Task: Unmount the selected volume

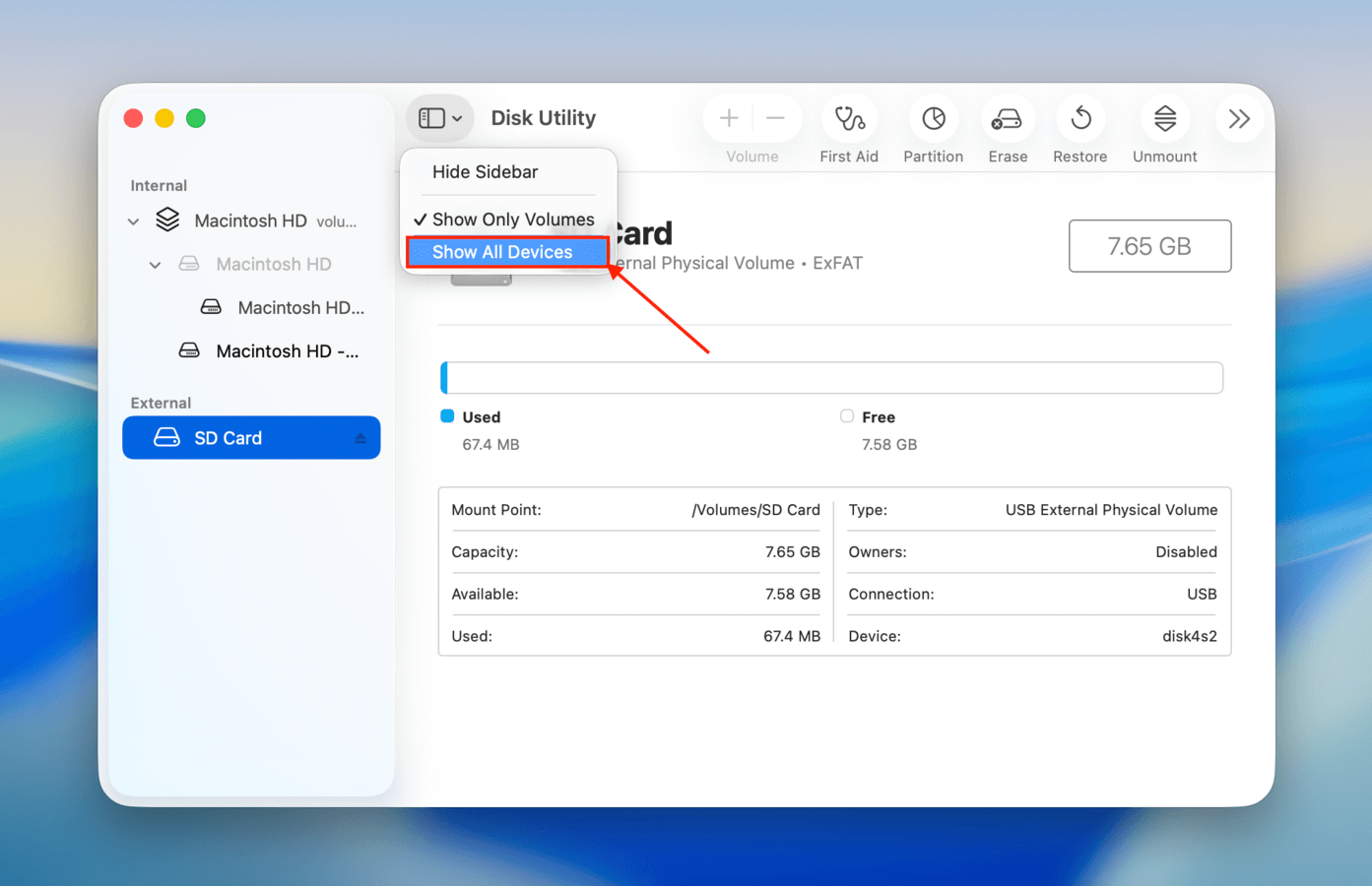Action: pyautogui.click(x=1164, y=118)
